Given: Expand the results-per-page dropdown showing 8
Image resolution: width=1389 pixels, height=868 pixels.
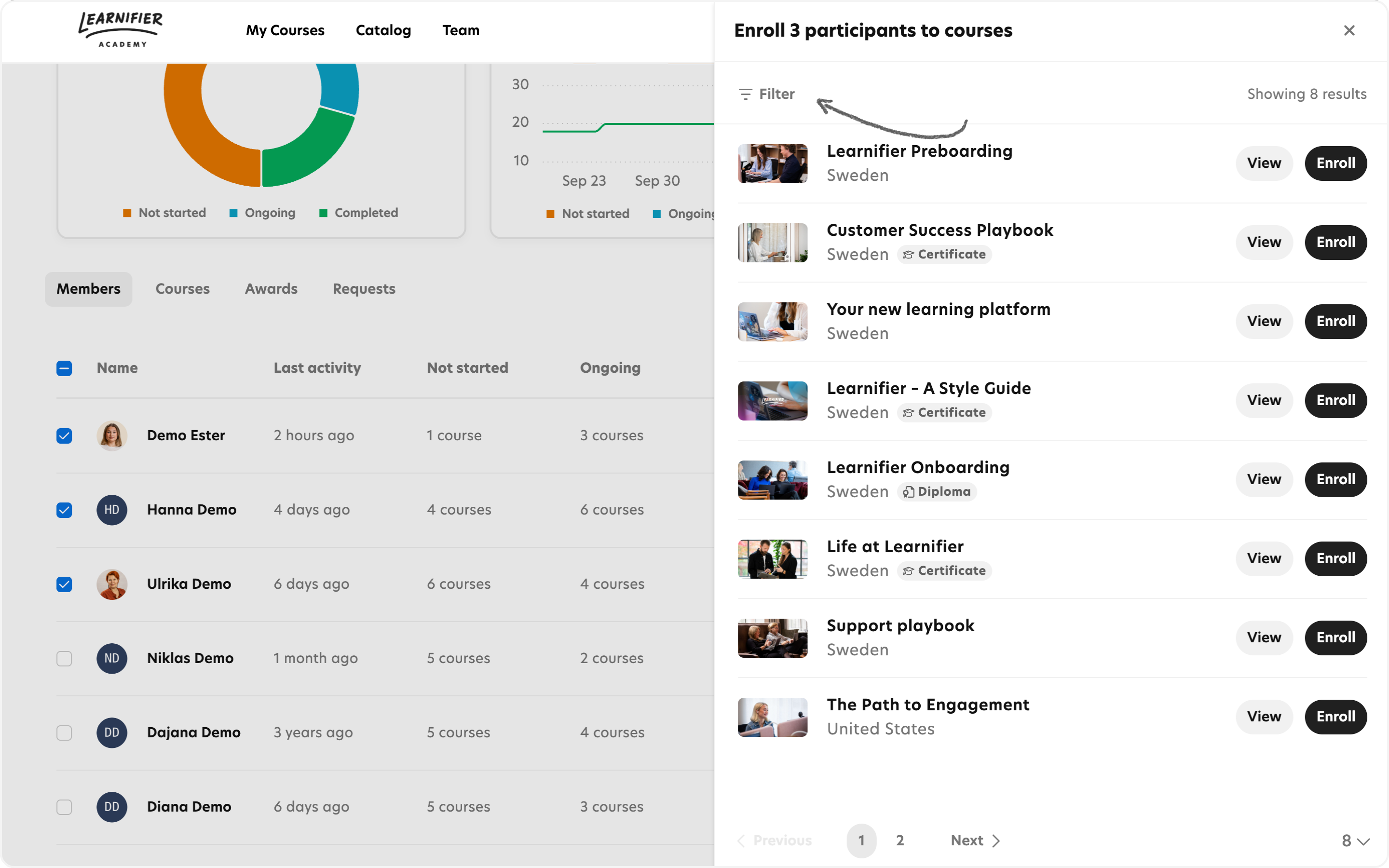Looking at the screenshot, I should (1355, 841).
